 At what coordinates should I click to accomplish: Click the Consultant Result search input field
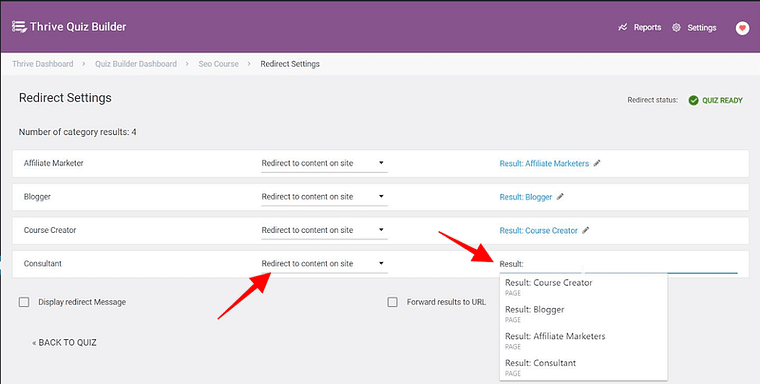(618, 264)
